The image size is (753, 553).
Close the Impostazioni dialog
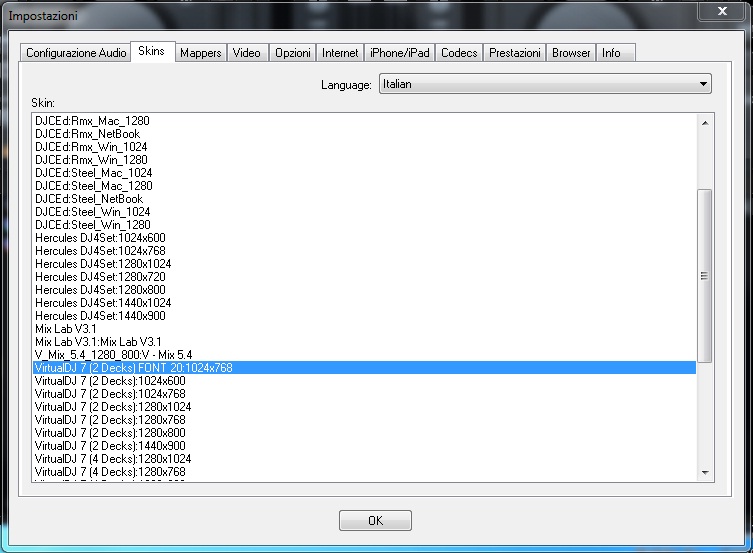click(x=722, y=11)
